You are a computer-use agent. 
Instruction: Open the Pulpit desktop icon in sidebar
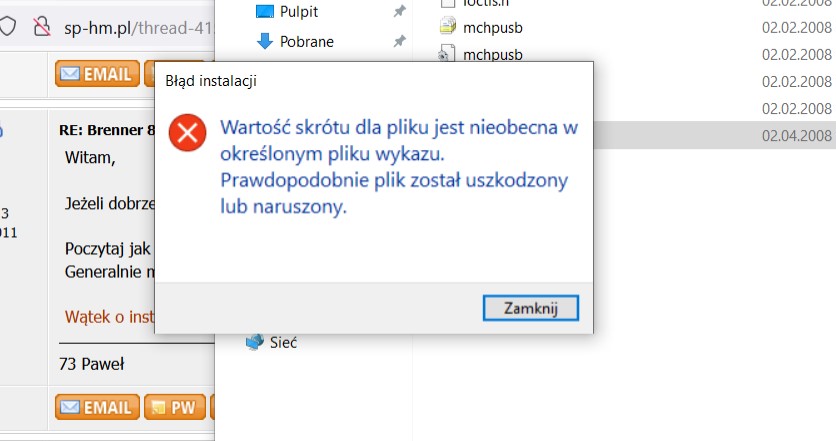click(264, 12)
